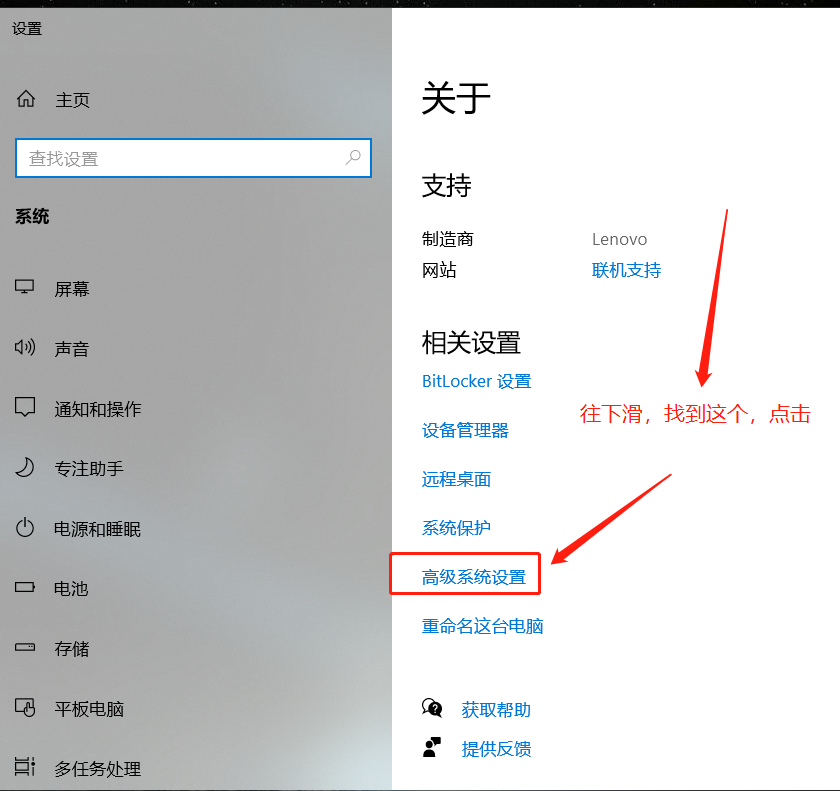Click the Give feedback (提供反馈) person icon

432,748
